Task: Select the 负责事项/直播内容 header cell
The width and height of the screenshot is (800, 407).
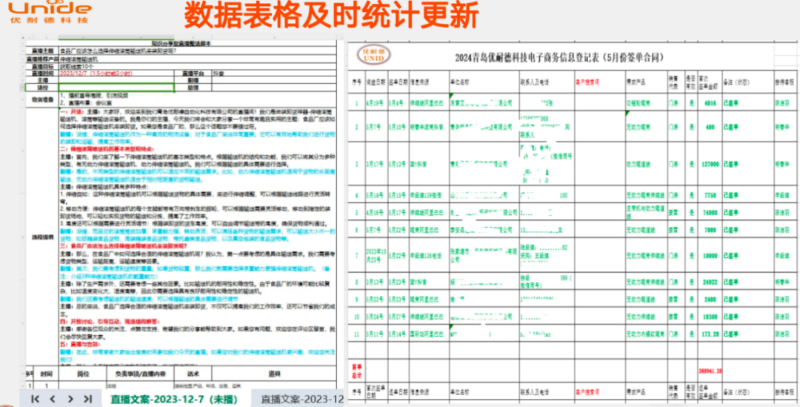Action: (x=140, y=373)
